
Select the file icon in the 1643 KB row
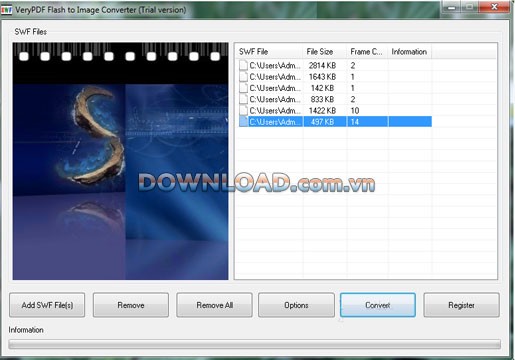(243, 77)
